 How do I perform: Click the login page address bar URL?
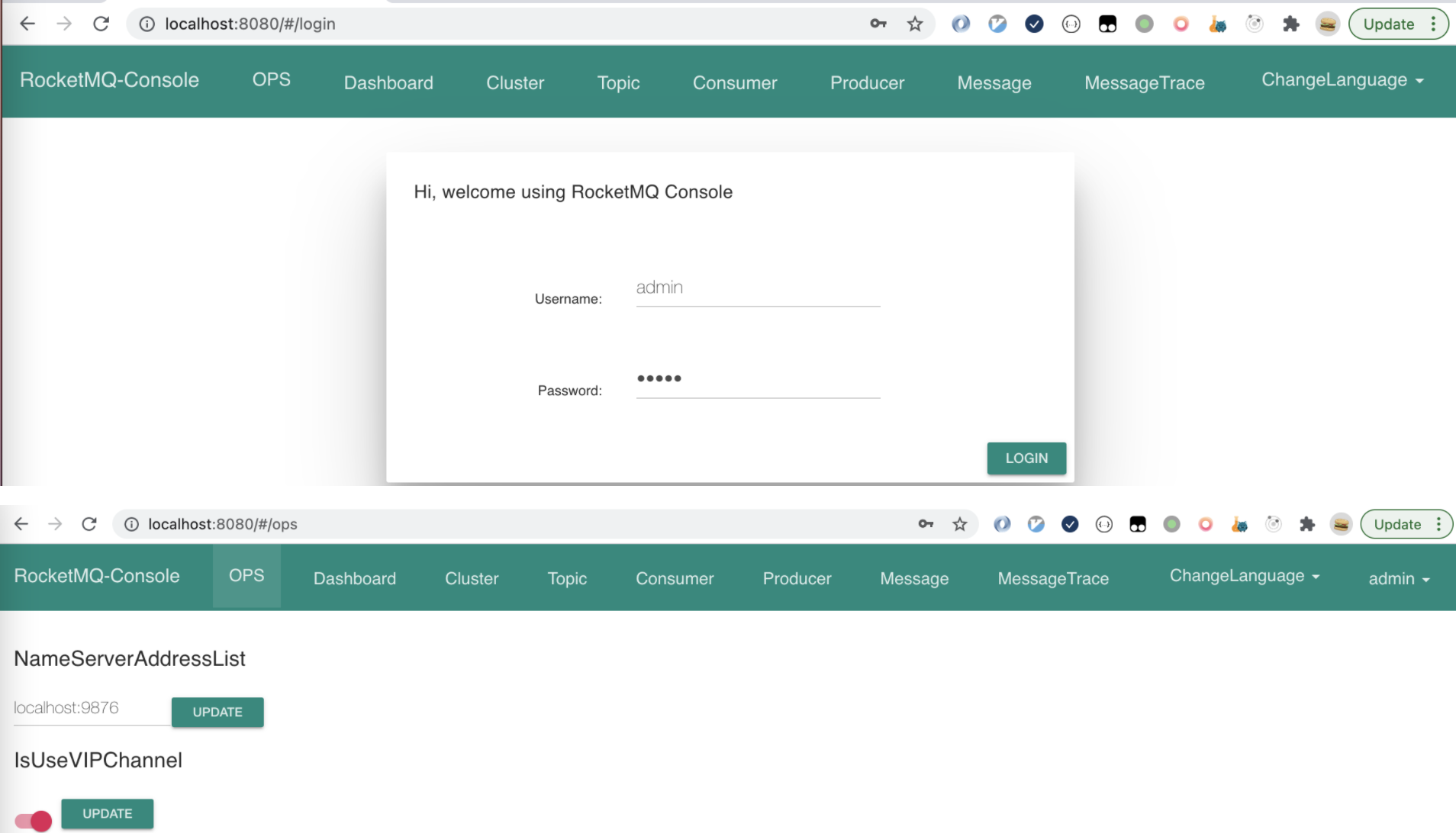coord(250,24)
